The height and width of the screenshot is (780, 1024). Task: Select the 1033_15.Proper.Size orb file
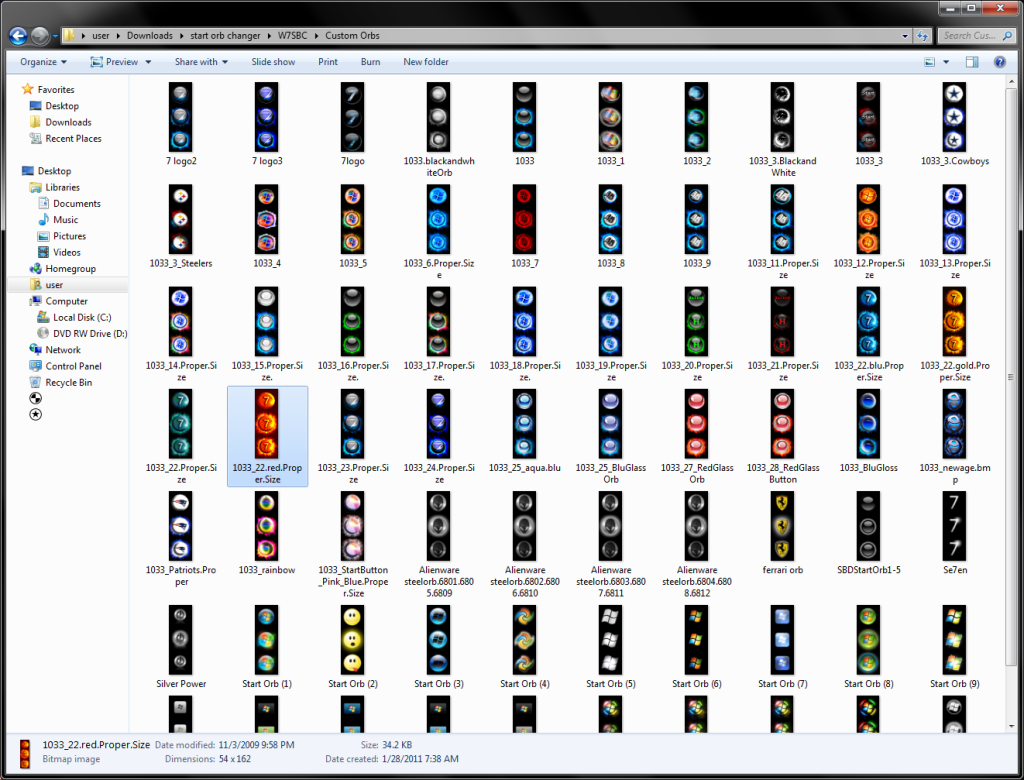[267, 334]
